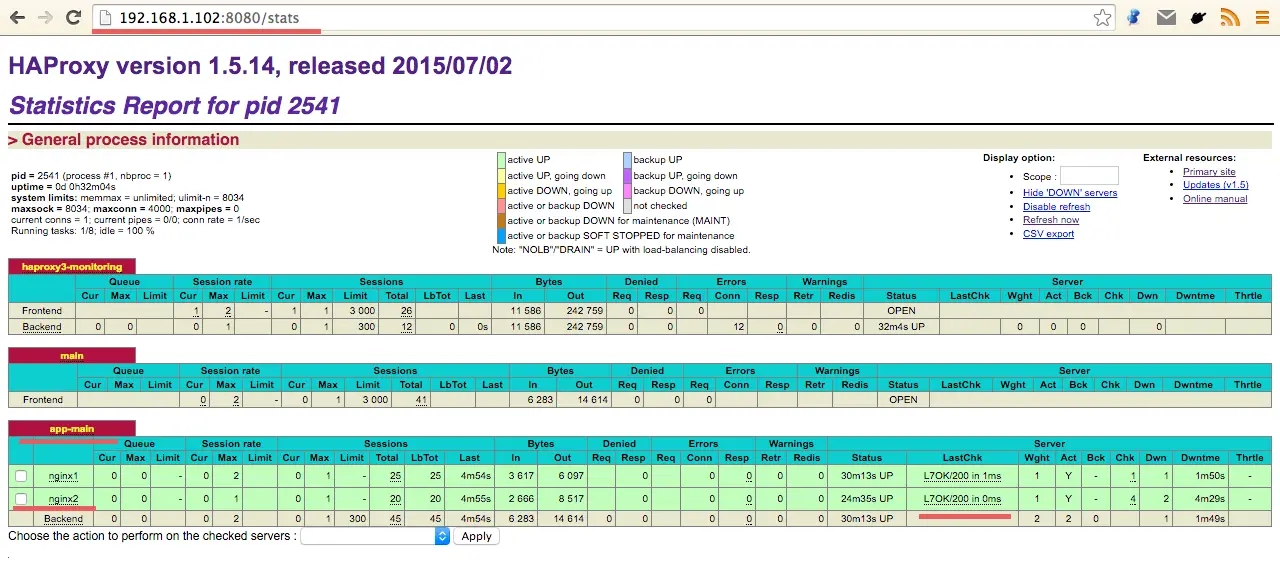The height and width of the screenshot is (566, 1280).
Task: Open the Updates (v1.5) link
Action: pyautogui.click(x=1215, y=185)
